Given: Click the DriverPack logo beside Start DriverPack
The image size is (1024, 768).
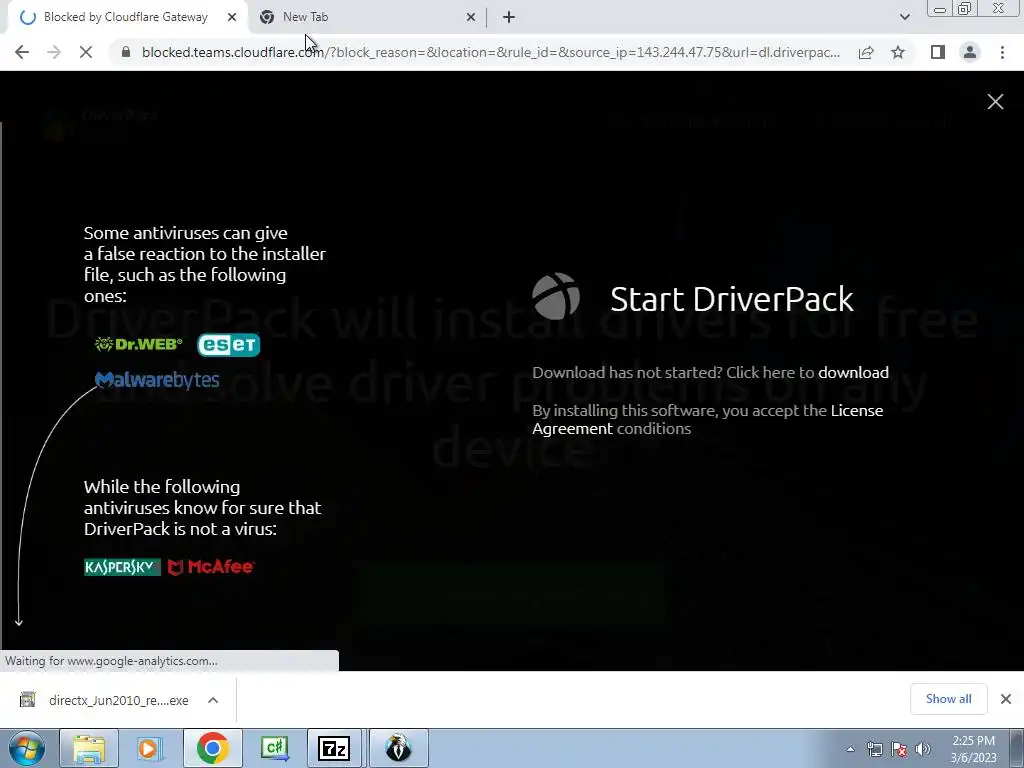Looking at the screenshot, I should point(556,296).
